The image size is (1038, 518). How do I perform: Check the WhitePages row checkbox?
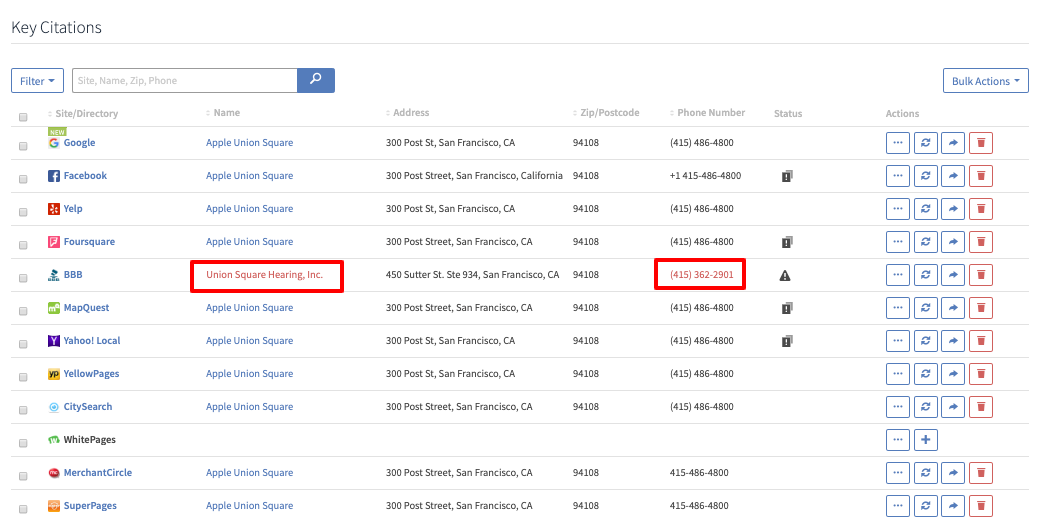coord(23,443)
